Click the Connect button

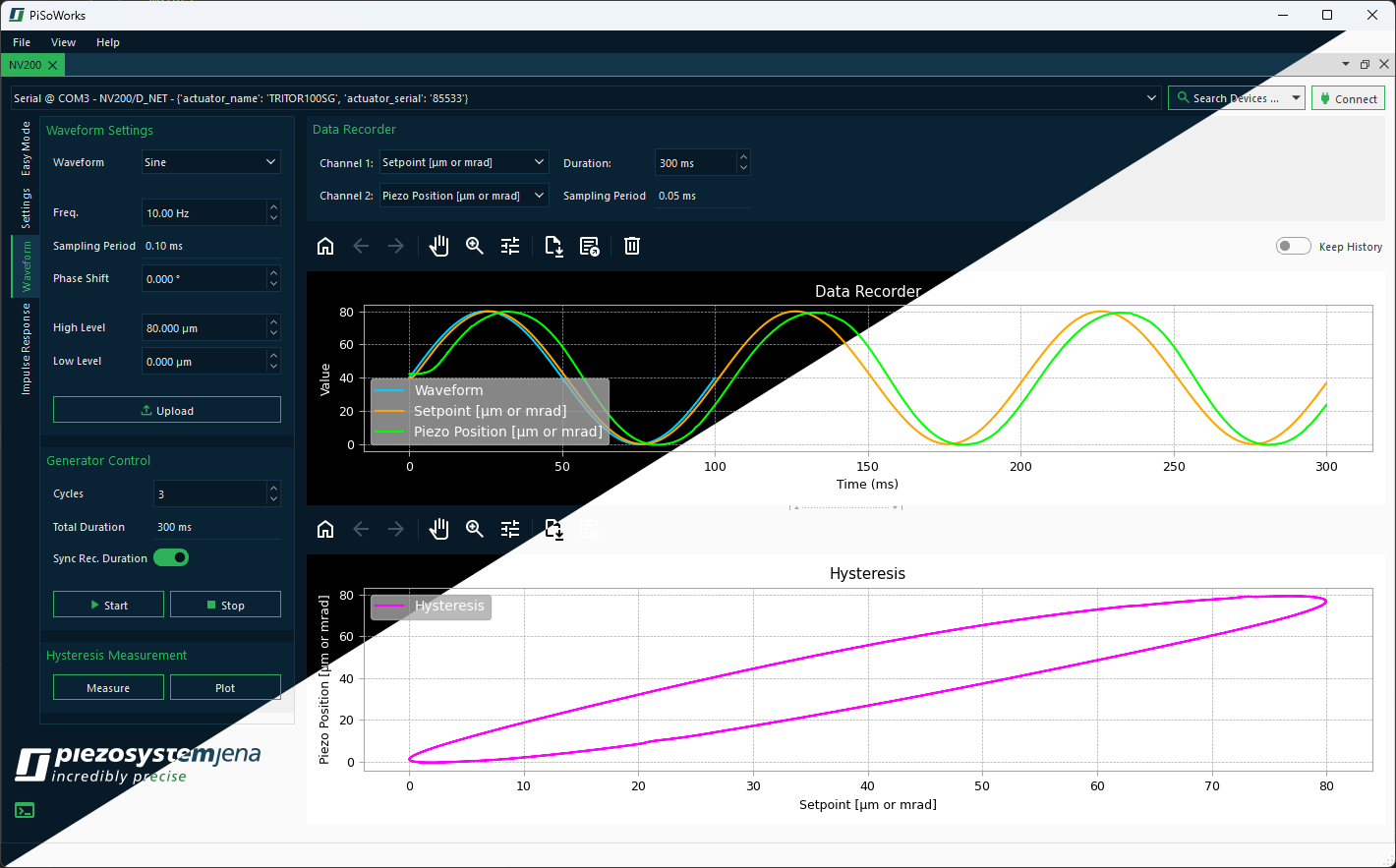(x=1348, y=98)
